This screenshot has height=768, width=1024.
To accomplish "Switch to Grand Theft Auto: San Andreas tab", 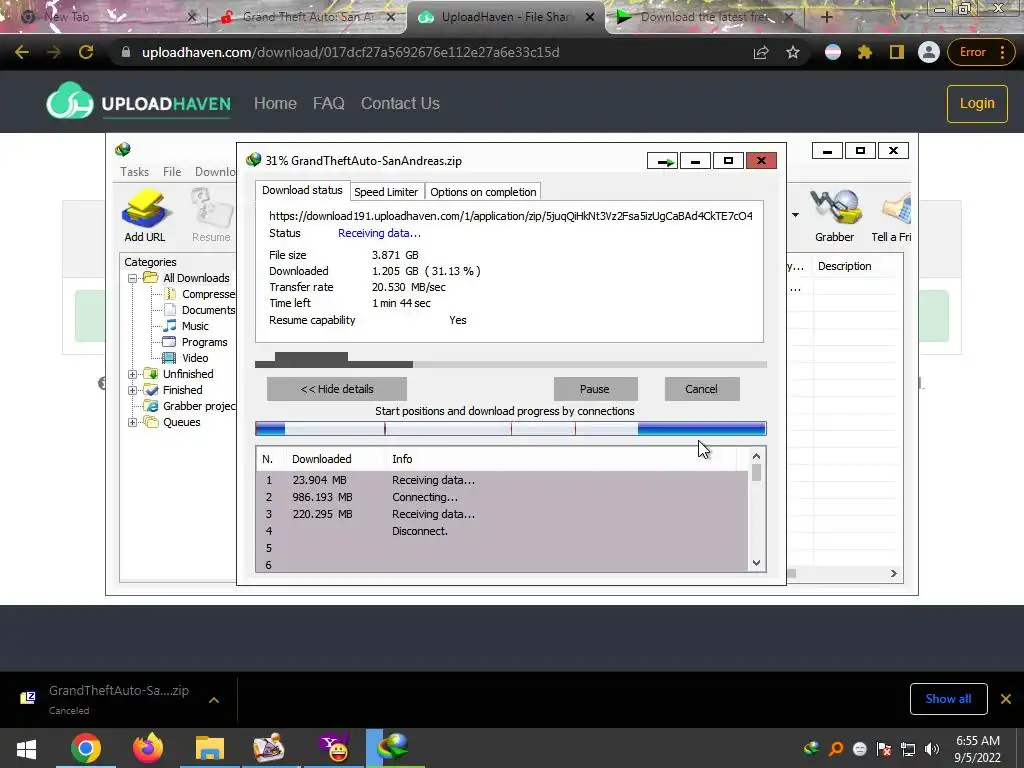I will tap(307, 17).
